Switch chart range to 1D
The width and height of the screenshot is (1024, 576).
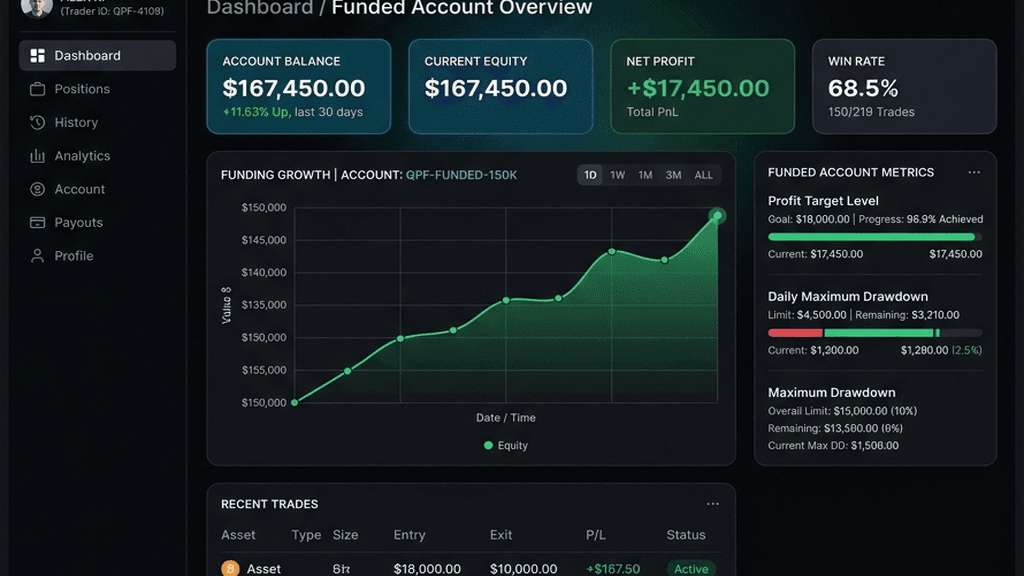point(590,175)
